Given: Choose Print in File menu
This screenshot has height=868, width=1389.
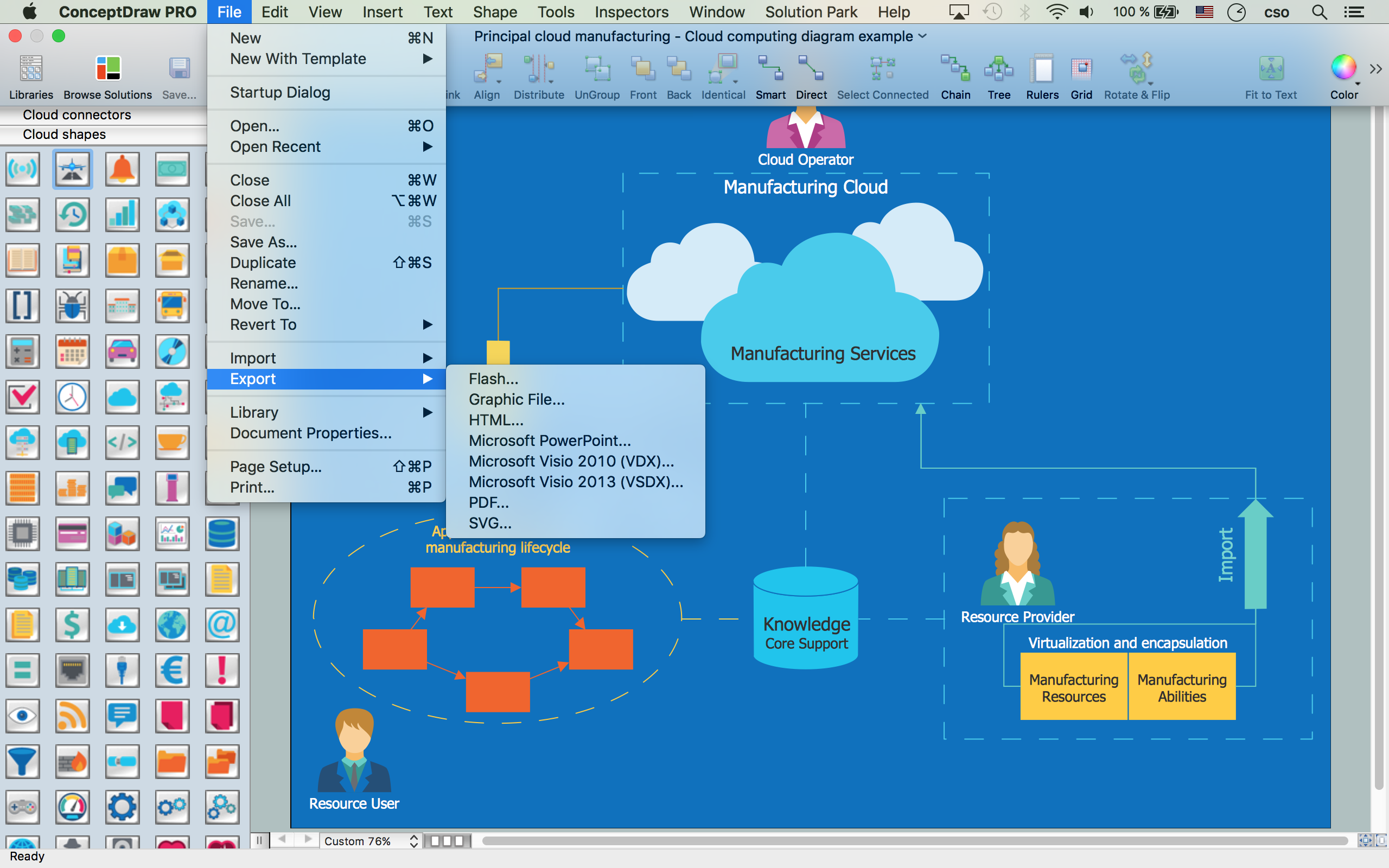Looking at the screenshot, I should tap(326, 487).
